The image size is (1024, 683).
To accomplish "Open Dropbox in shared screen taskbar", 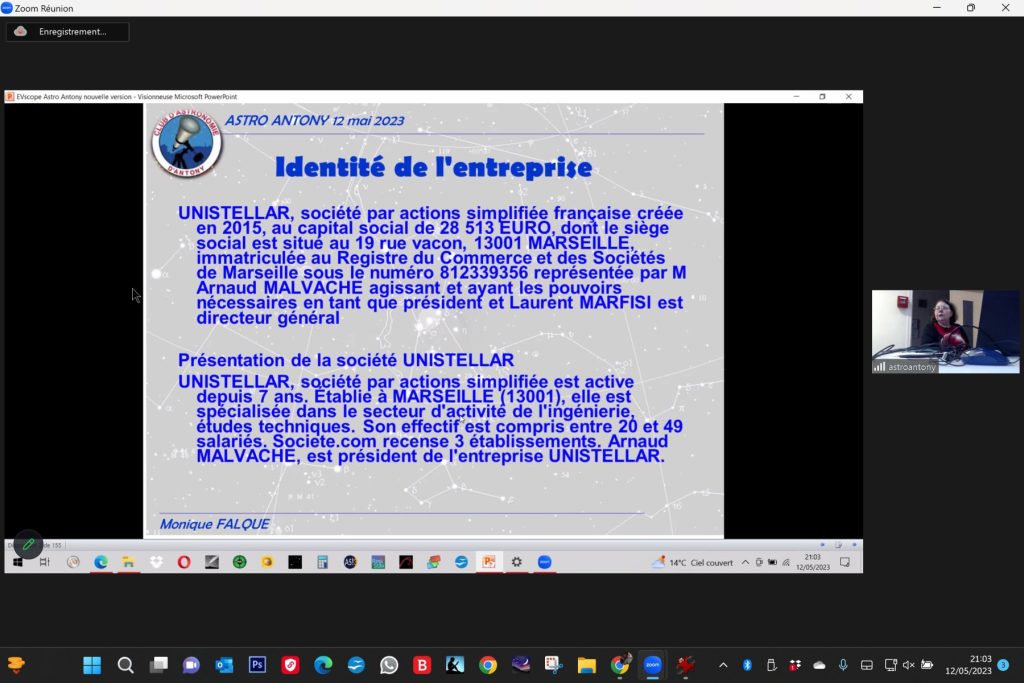I will 156,562.
